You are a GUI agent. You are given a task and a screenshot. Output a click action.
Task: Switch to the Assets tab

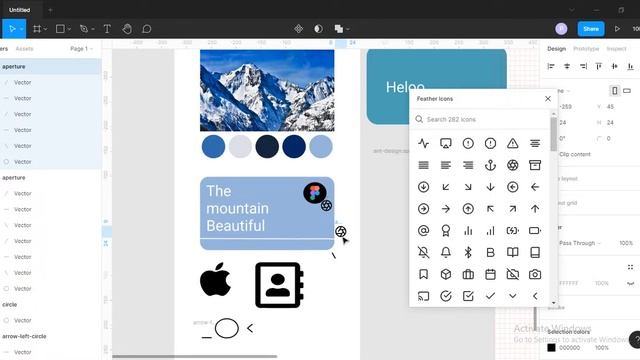[x=24, y=49]
